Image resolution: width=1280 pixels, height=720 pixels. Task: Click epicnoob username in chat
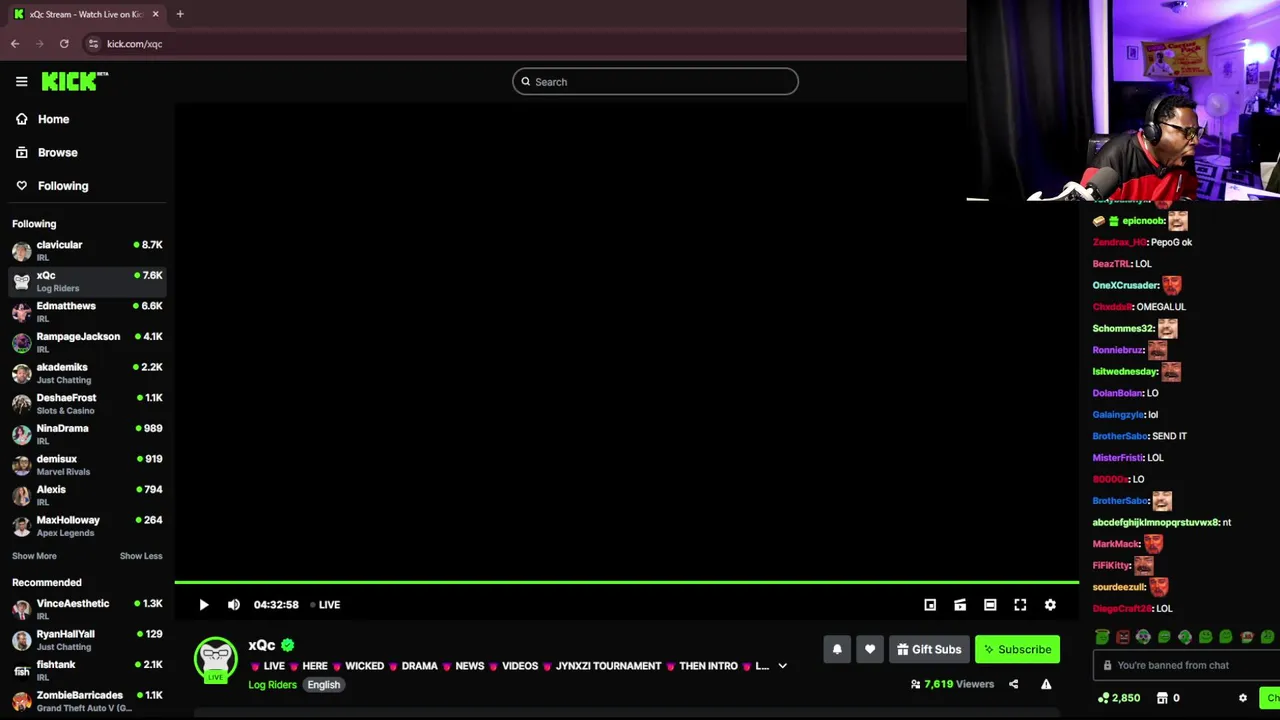[1144, 221]
